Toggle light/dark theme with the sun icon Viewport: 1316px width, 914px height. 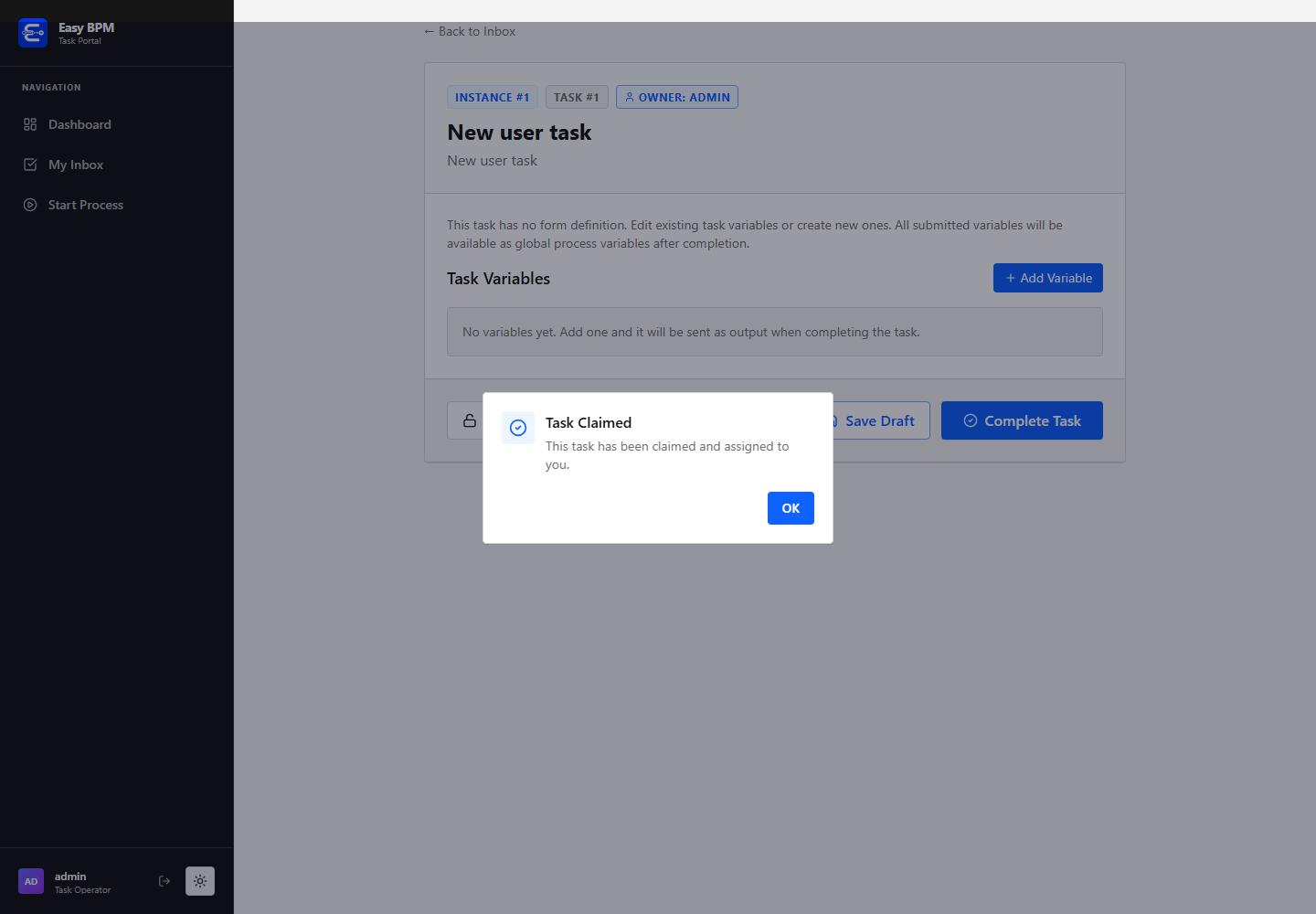[x=200, y=881]
